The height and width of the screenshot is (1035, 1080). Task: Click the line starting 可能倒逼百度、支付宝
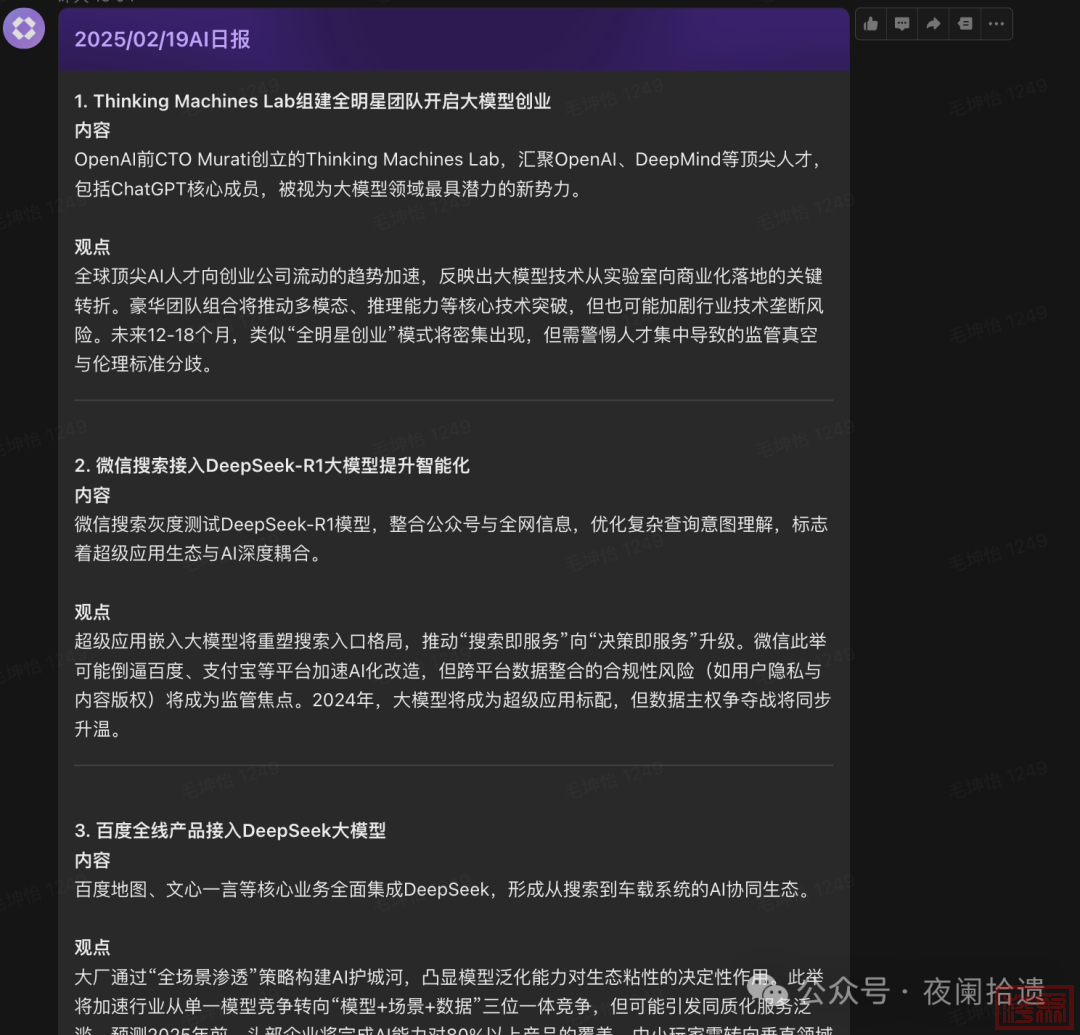[448, 671]
